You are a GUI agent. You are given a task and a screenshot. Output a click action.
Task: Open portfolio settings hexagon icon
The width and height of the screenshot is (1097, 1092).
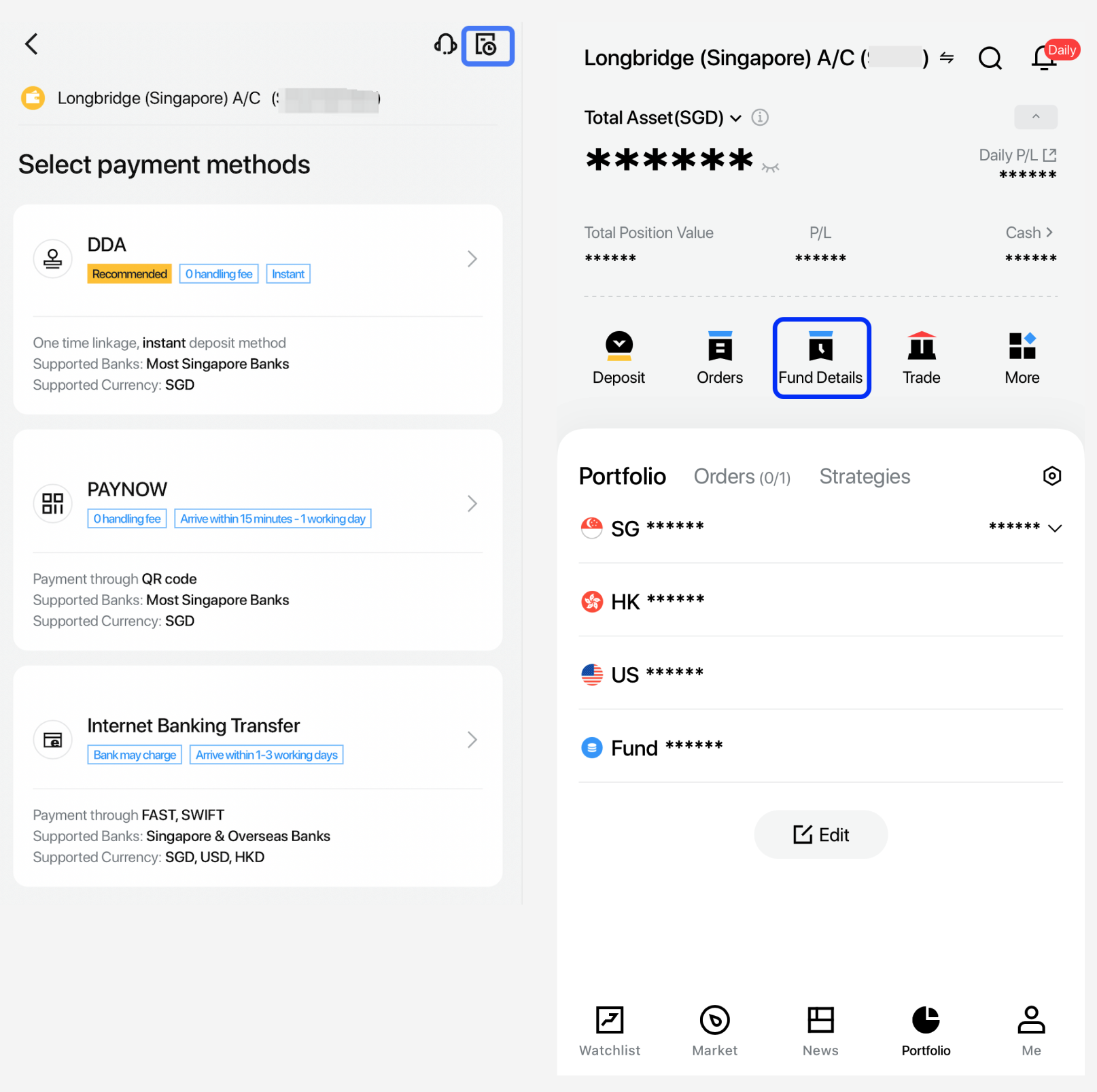(x=1051, y=476)
